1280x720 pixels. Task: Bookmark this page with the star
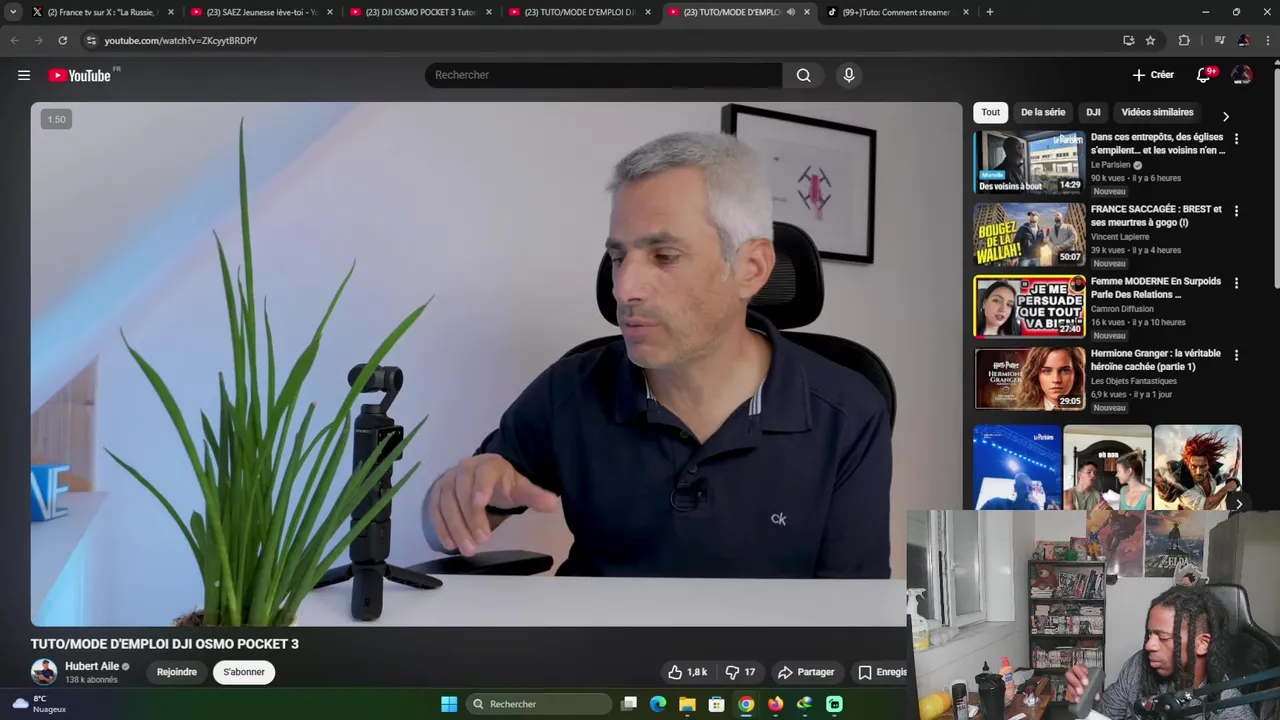pyautogui.click(x=1151, y=40)
